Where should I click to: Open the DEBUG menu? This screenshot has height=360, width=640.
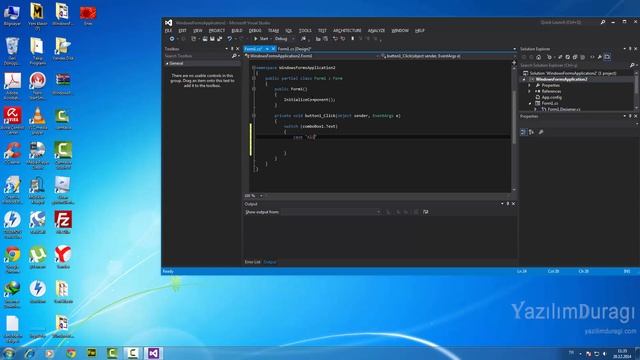pyautogui.click(x=255, y=31)
